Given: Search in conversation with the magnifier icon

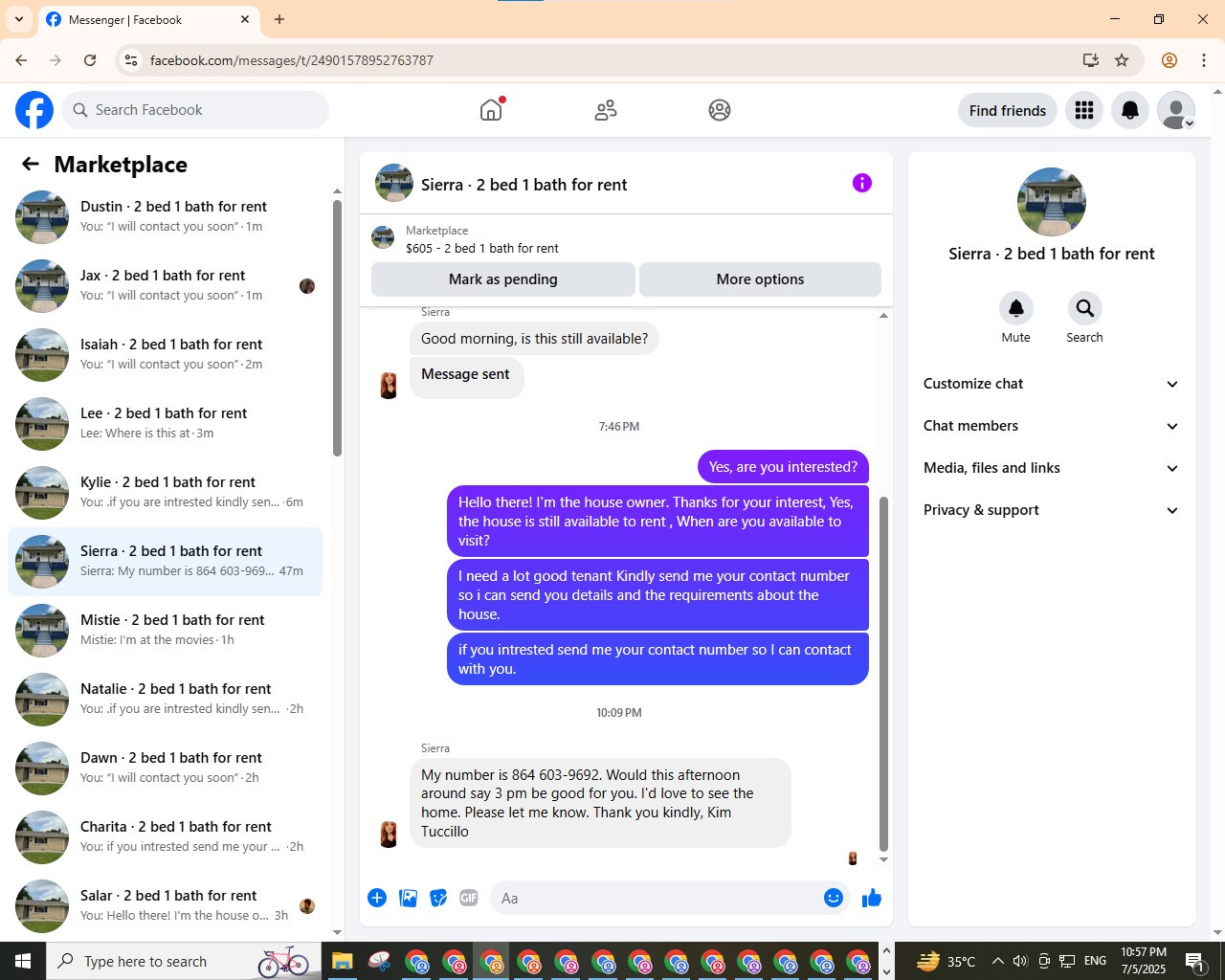Looking at the screenshot, I should (1084, 308).
